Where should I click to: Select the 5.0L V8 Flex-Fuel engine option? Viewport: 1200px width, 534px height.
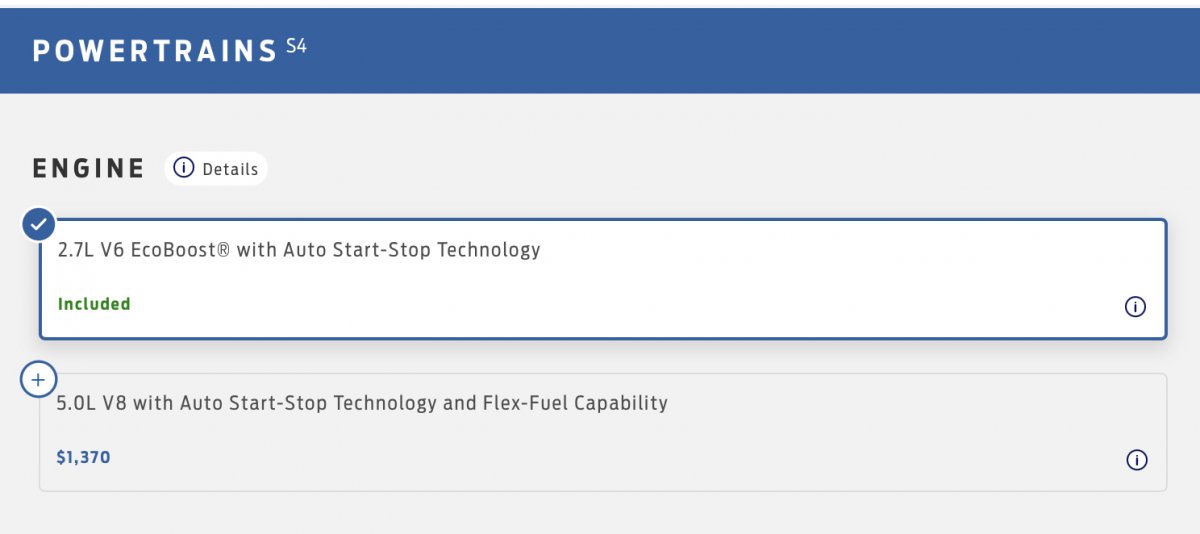click(x=602, y=432)
